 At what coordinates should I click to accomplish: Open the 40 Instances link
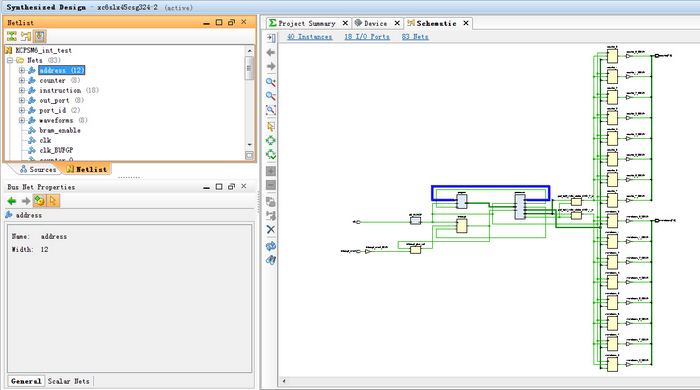(x=309, y=37)
